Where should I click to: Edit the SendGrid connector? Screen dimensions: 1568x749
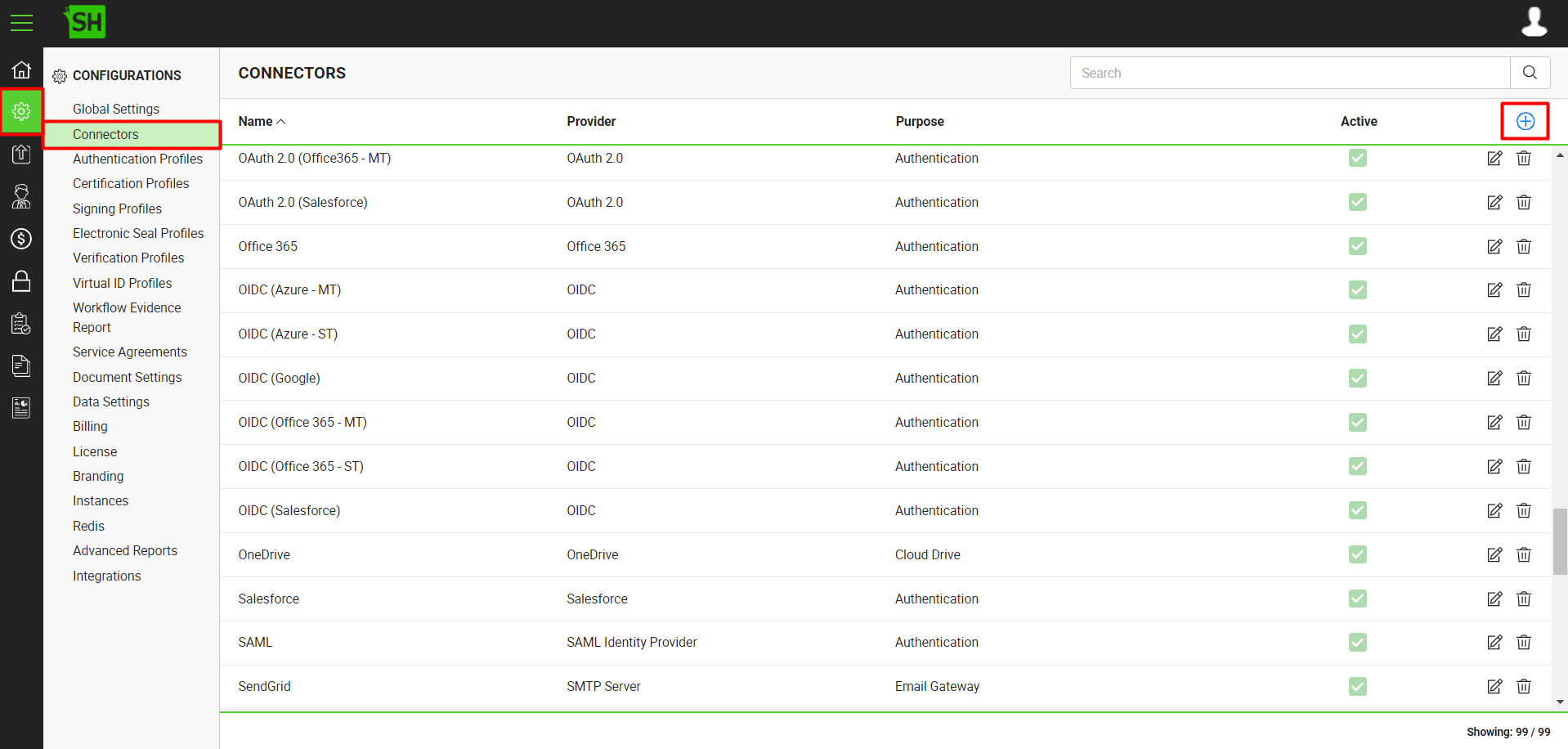(1494, 686)
